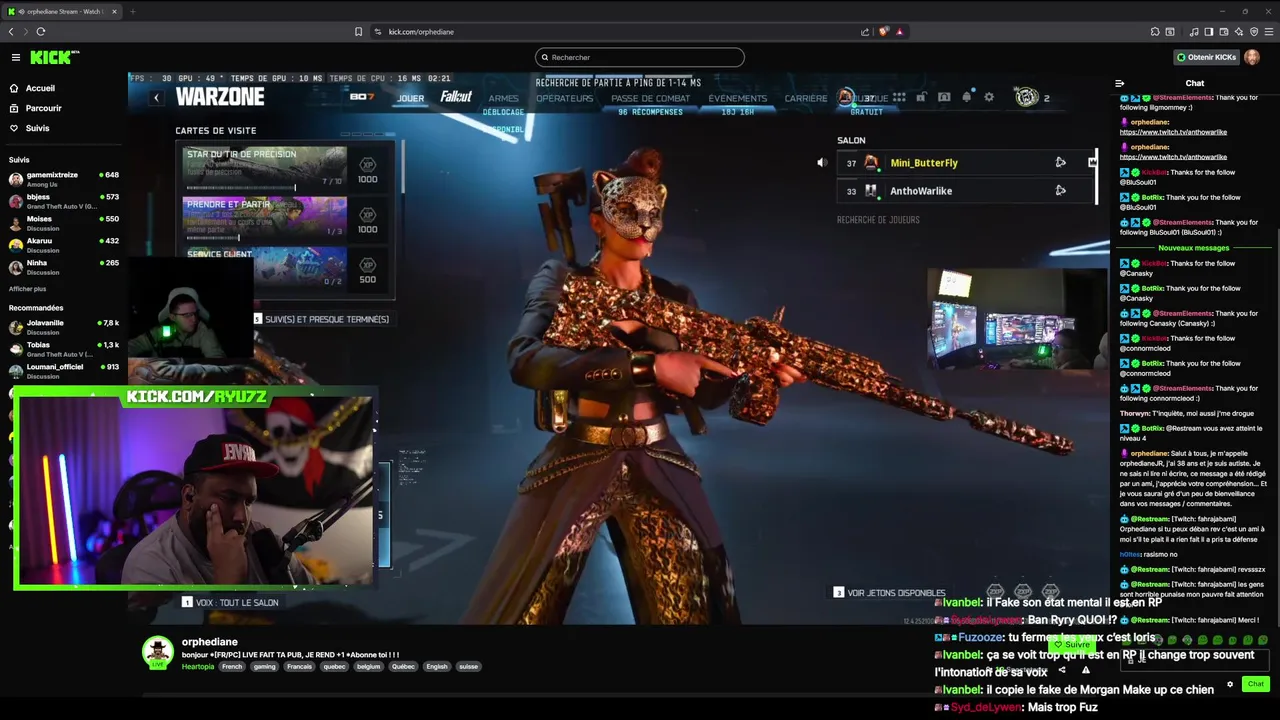Viewport: 1280px width, 720px height.
Task: Click the Warzone back arrow
Action: [156, 97]
